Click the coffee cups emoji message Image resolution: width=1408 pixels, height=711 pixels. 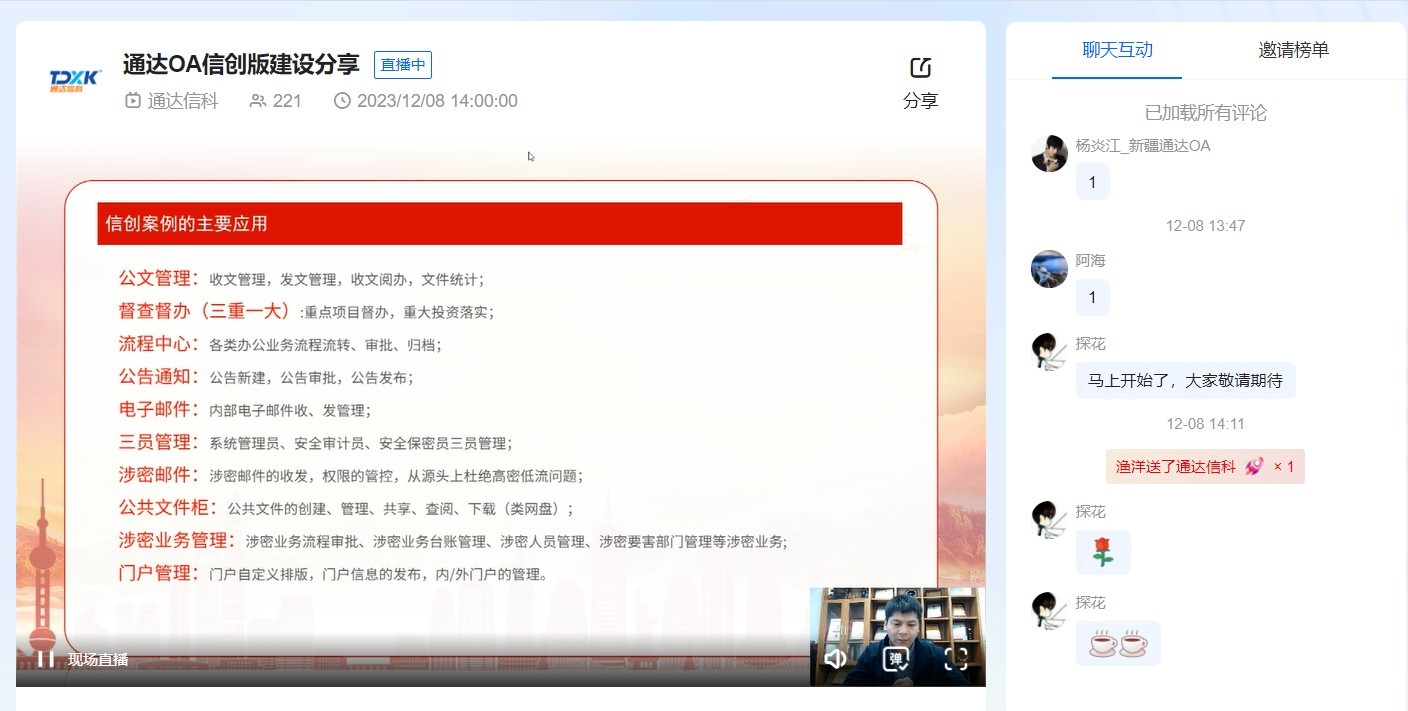coord(1118,643)
